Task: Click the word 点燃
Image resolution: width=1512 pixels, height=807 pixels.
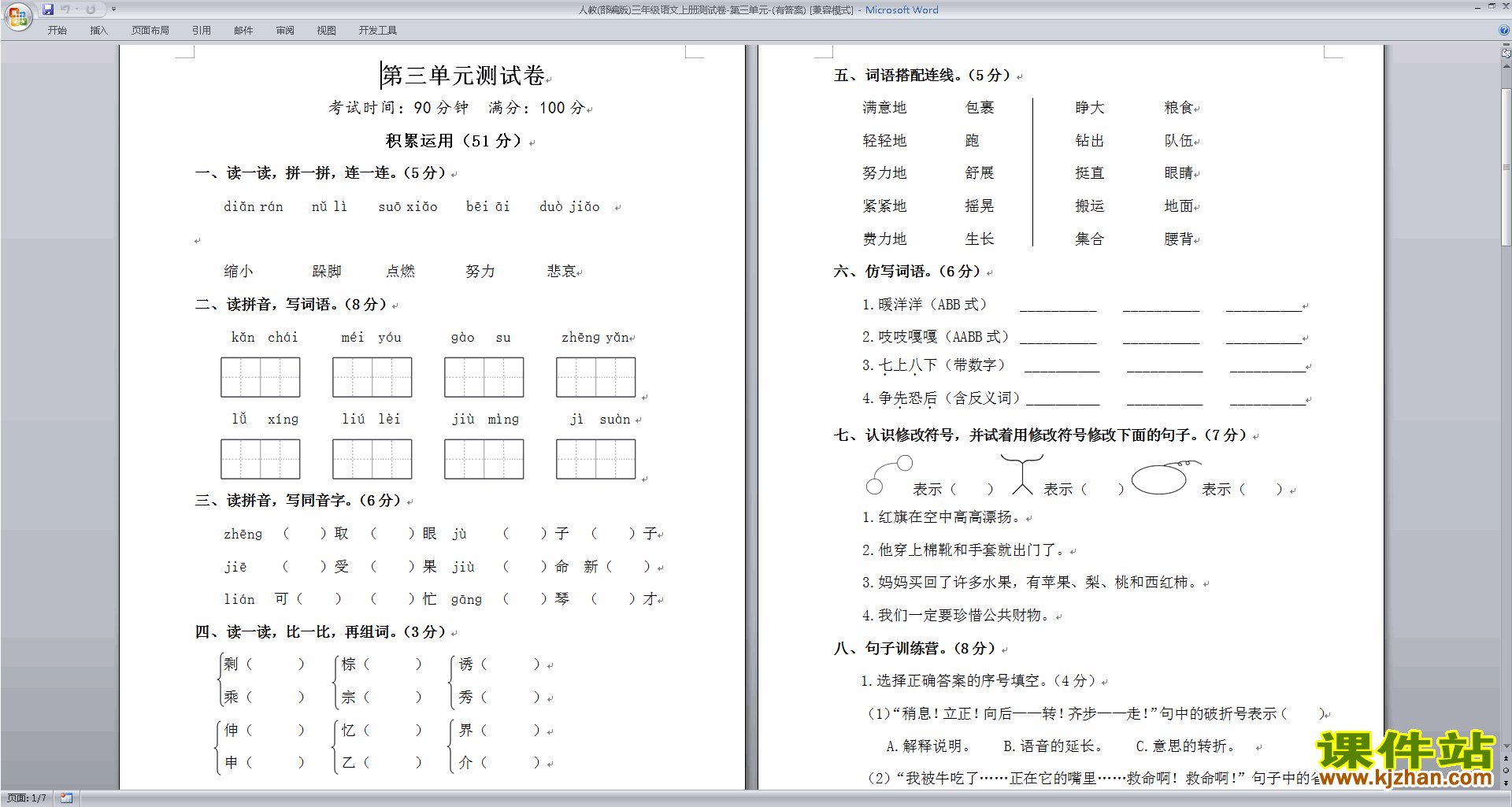Action: 400,271
